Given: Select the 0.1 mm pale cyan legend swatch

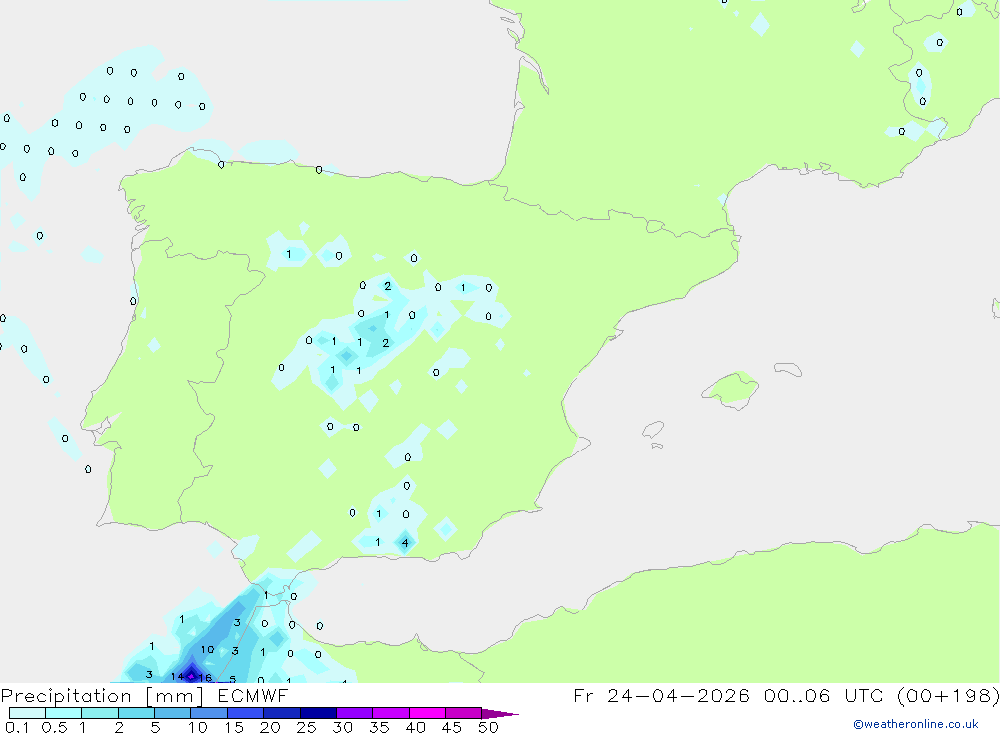Looking at the screenshot, I should coord(27,713).
